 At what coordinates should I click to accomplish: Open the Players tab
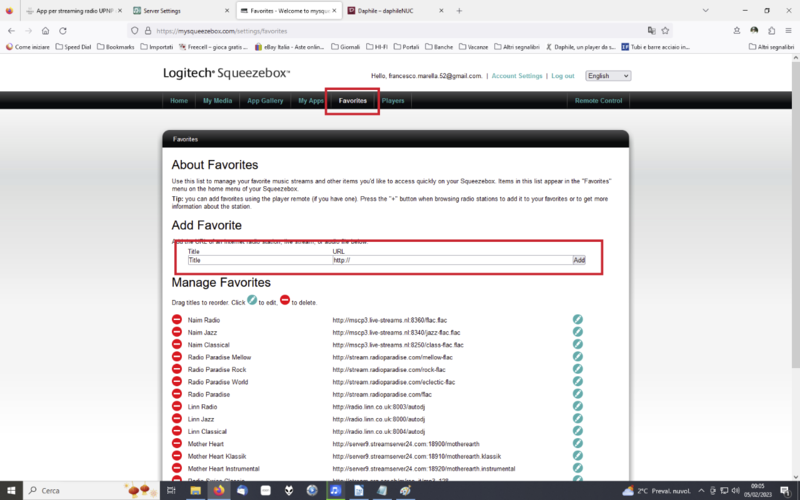point(393,101)
